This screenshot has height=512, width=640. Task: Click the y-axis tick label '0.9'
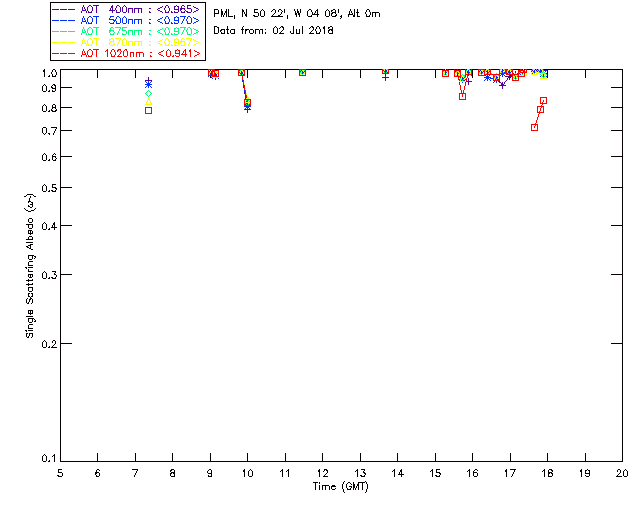(x=49, y=88)
